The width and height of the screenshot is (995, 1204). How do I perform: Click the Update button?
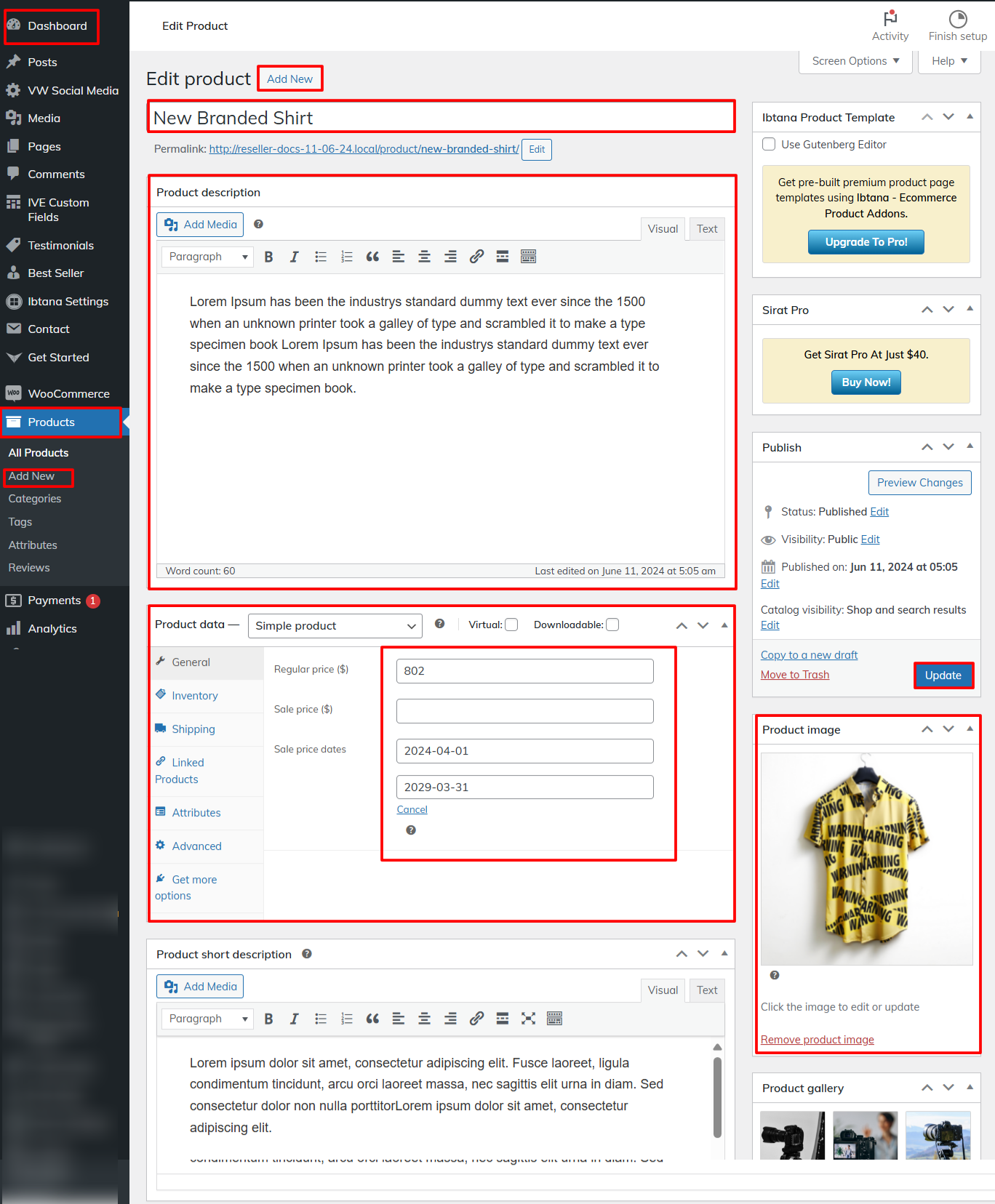pos(943,675)
